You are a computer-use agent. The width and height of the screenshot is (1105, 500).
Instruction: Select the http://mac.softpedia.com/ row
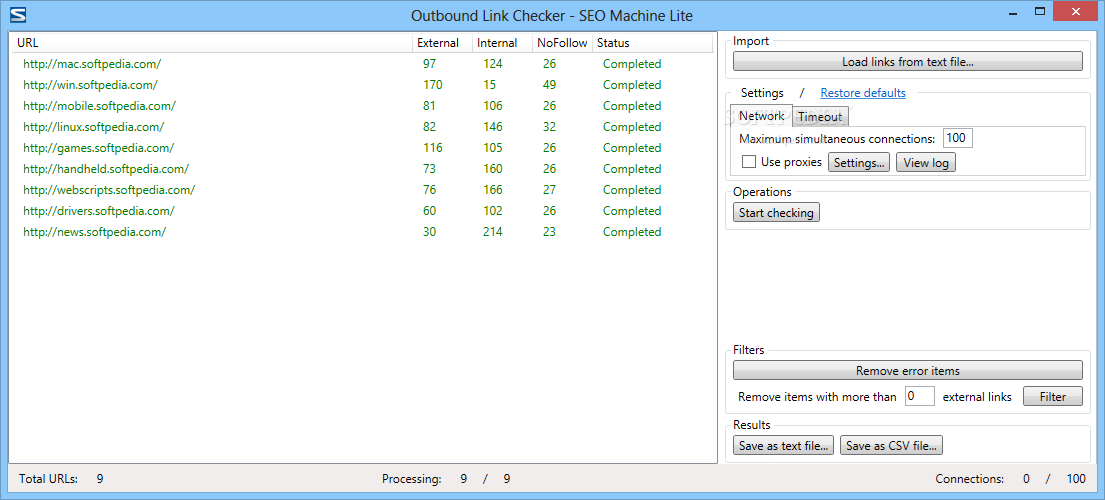(x=363, y=64)
